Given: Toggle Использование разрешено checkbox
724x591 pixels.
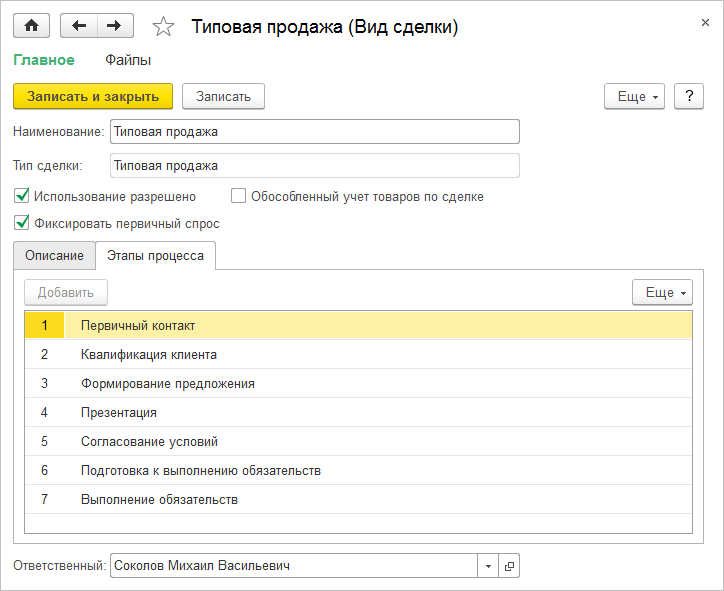Looking at the screenshot, I should (22, 197).
